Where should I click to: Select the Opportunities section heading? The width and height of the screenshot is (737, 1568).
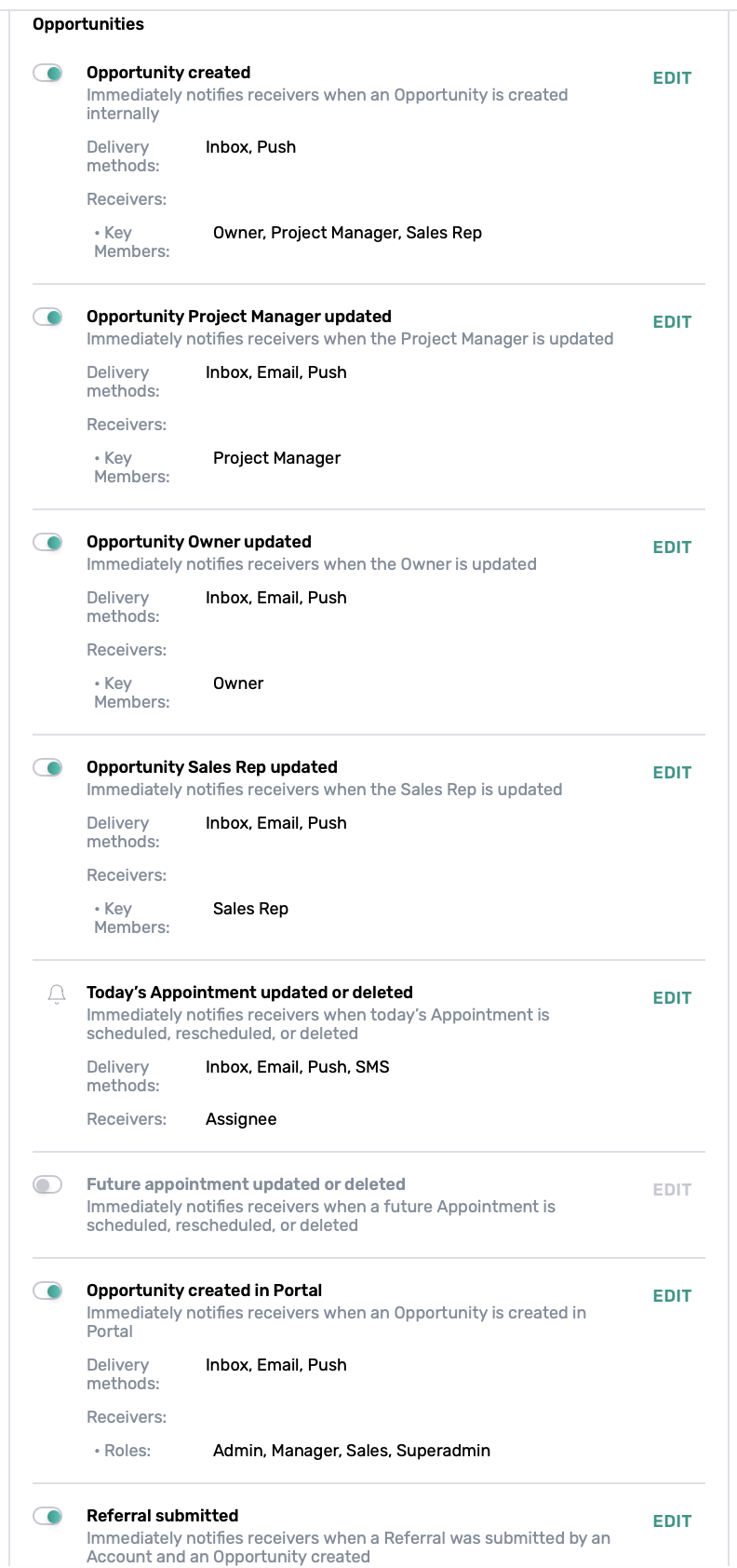point(88,24)
